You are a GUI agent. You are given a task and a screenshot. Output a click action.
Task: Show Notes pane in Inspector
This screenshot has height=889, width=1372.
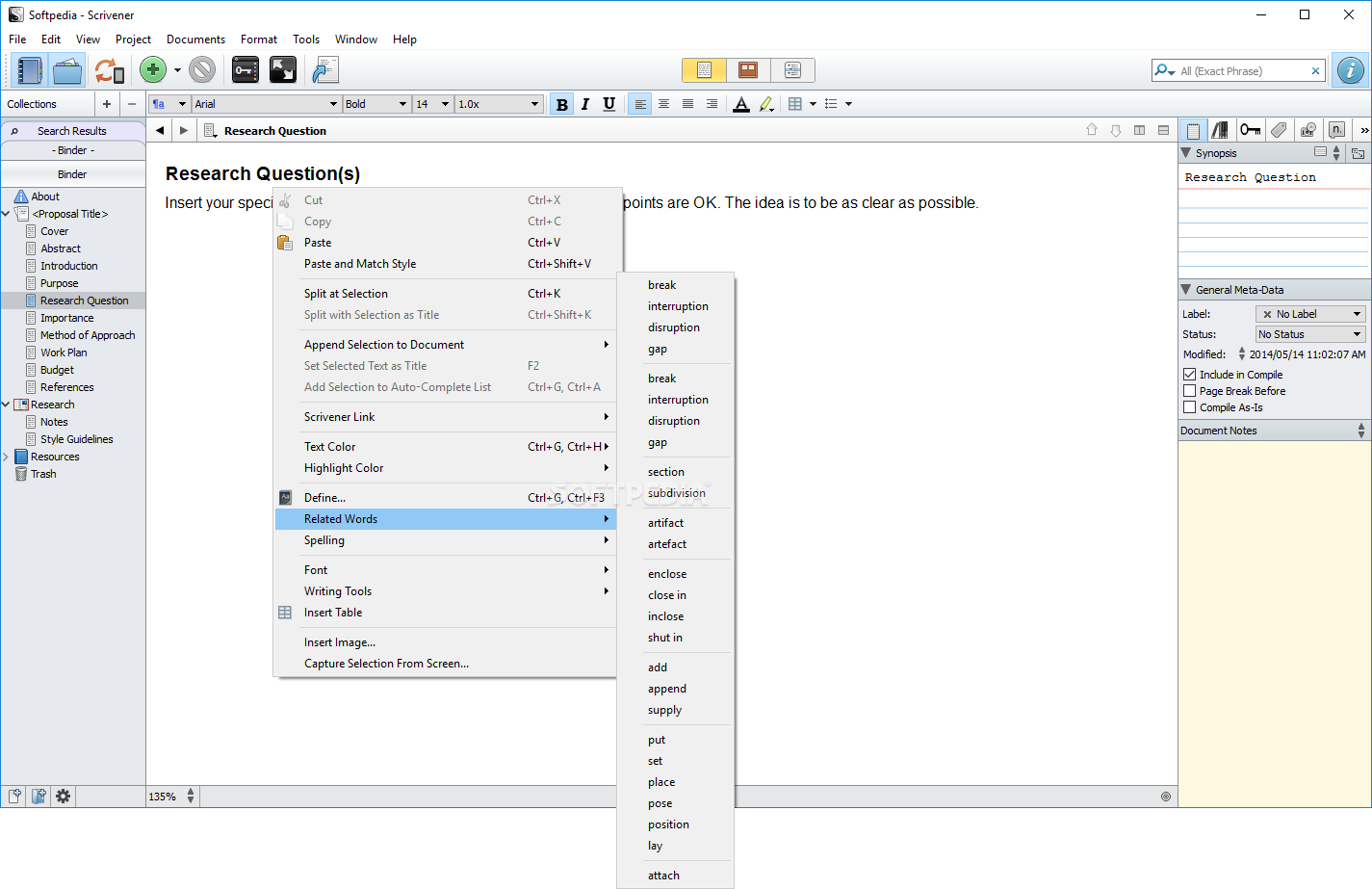(1193, 130)
